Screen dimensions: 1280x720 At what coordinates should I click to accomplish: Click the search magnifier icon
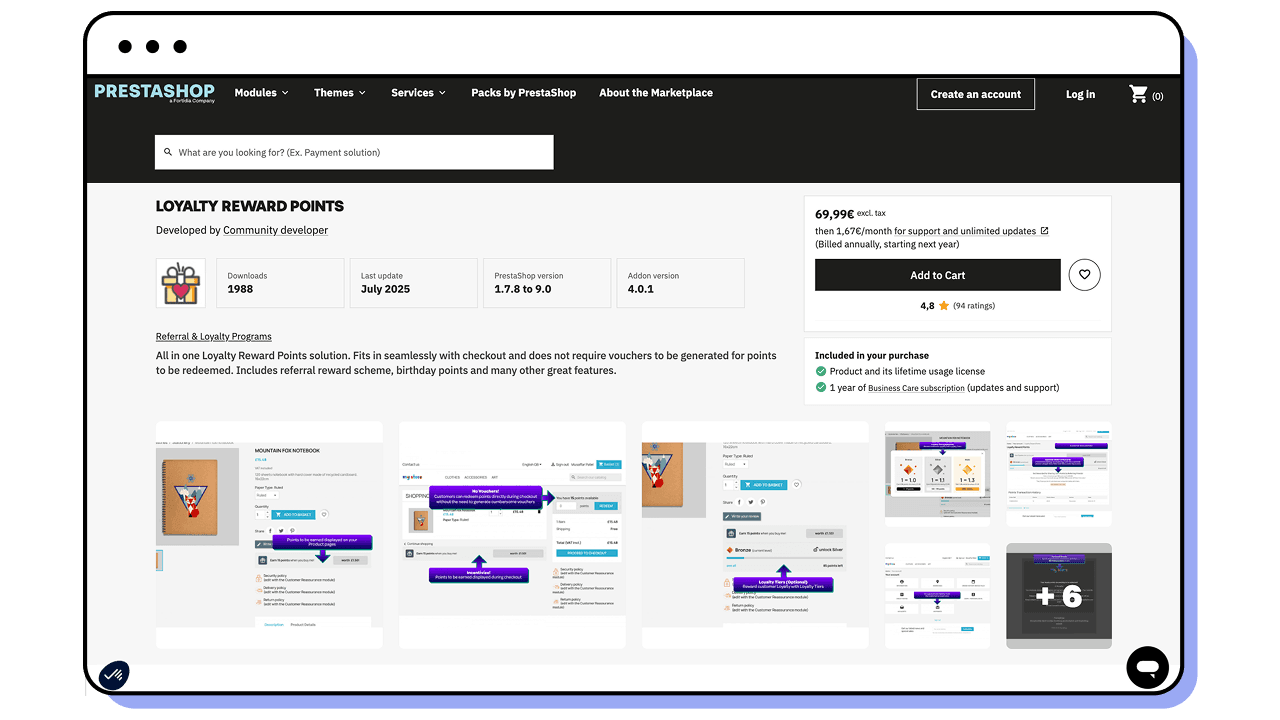168,153
